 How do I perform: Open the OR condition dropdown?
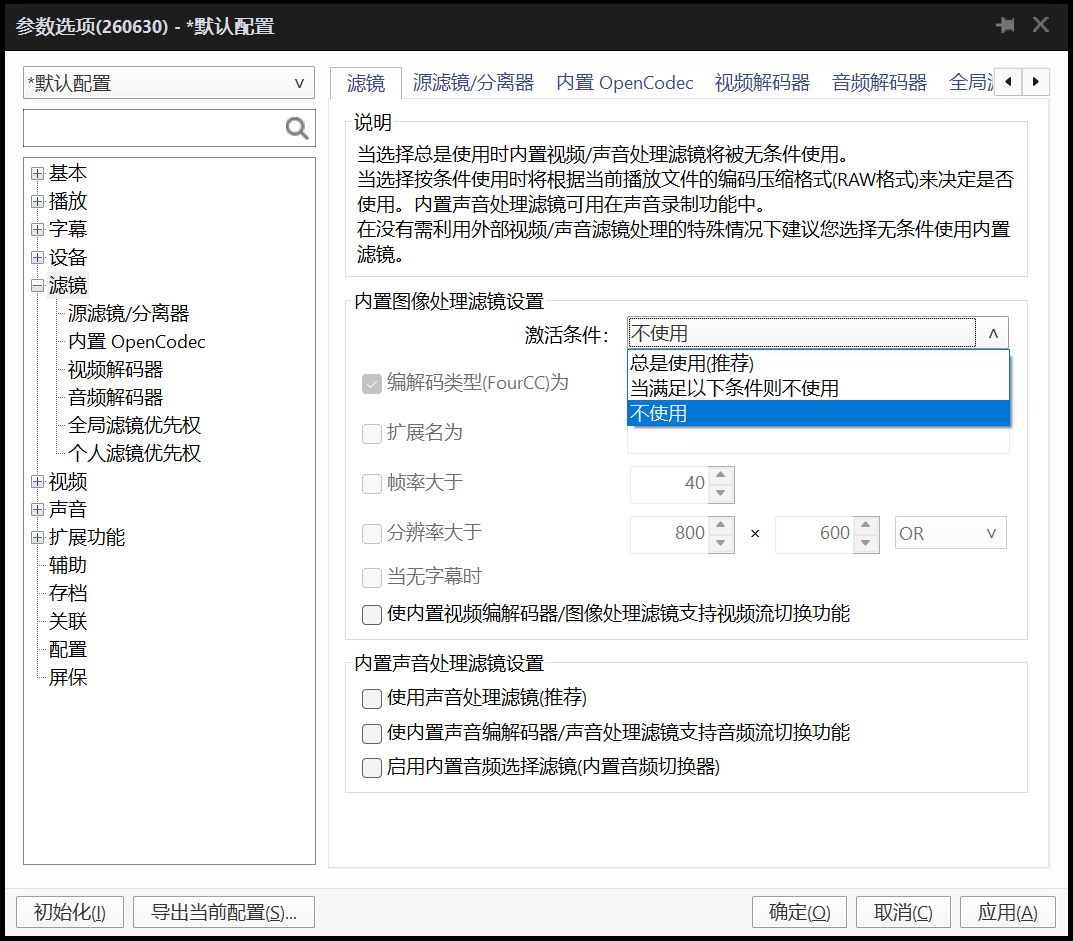pyautogui.click(x=951, y=533)
